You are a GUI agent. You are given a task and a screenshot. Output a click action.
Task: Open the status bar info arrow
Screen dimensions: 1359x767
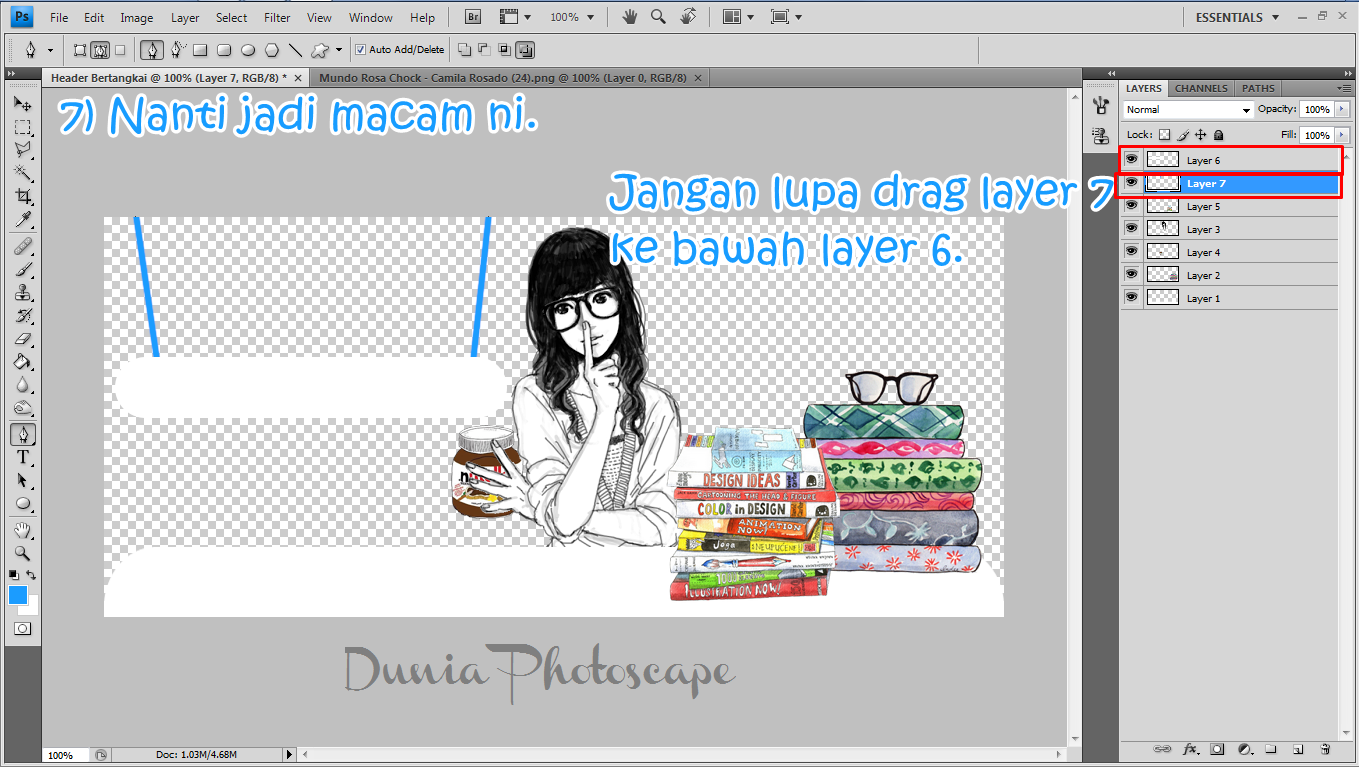pos(290,755)
